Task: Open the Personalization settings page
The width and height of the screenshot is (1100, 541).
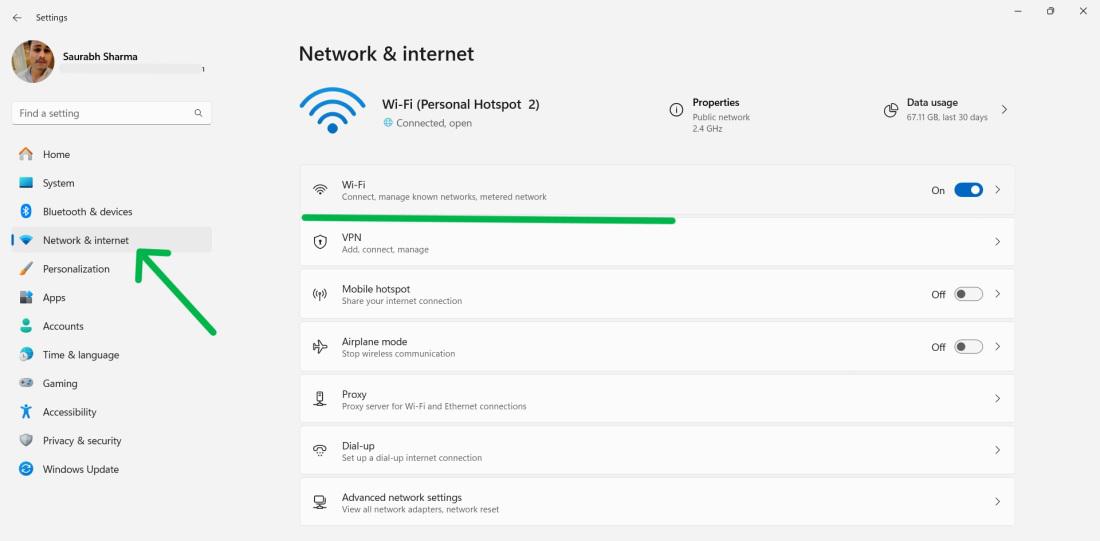Action: pyautogui.click(x=76, y=269)
